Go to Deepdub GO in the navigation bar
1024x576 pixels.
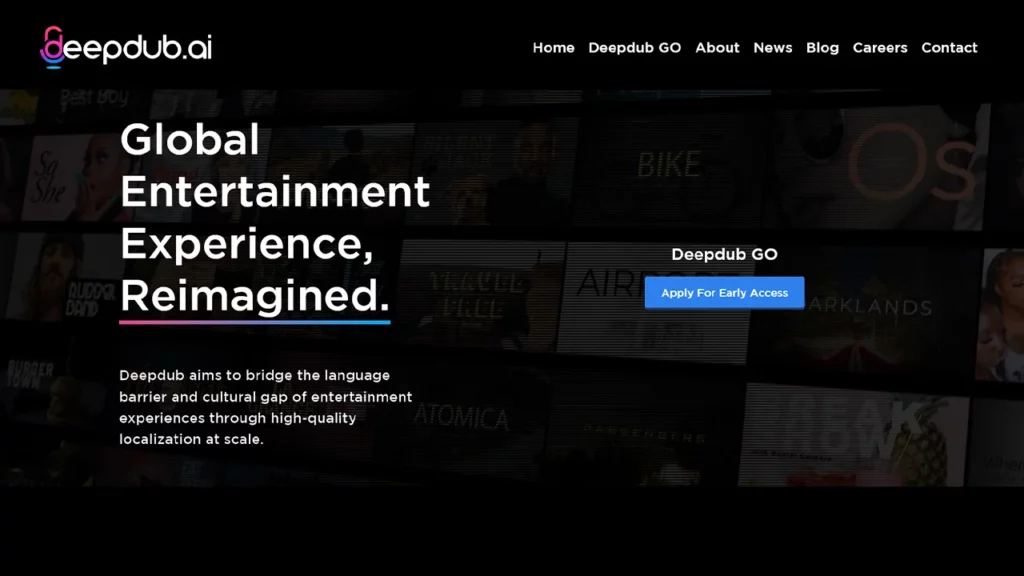[634, 48]
